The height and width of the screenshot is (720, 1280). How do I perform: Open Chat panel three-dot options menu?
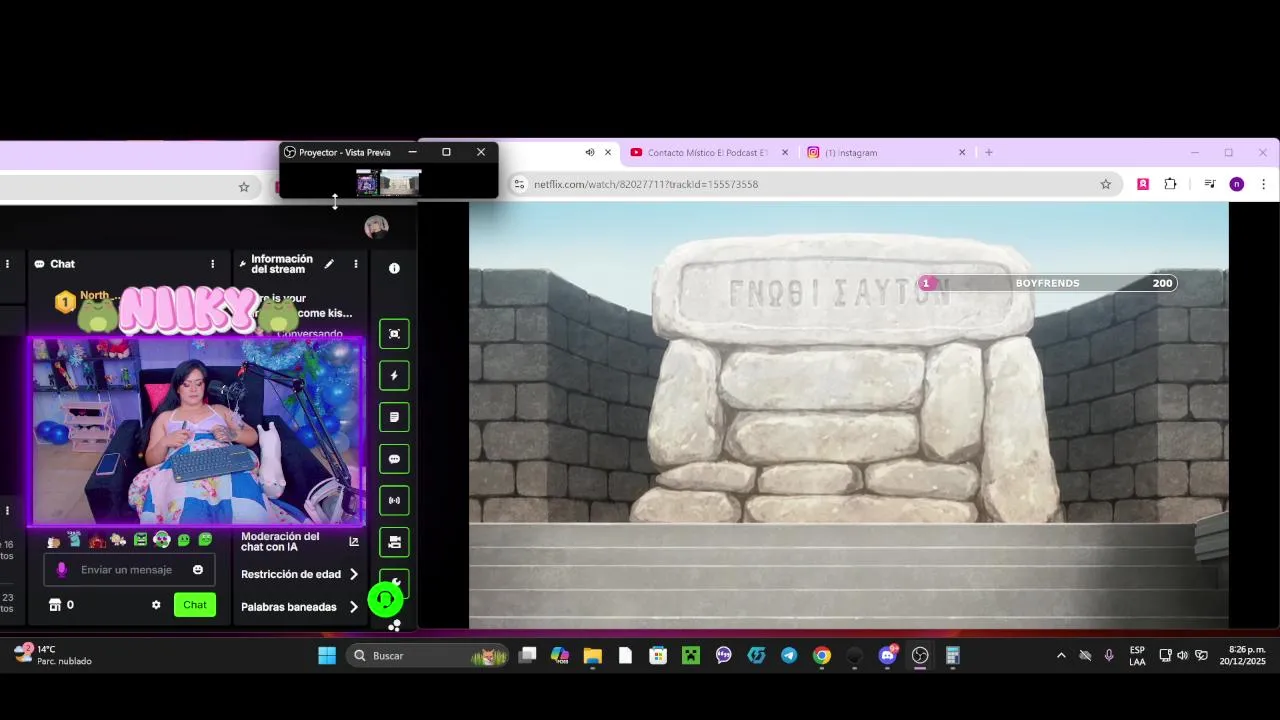pos(212,264)
